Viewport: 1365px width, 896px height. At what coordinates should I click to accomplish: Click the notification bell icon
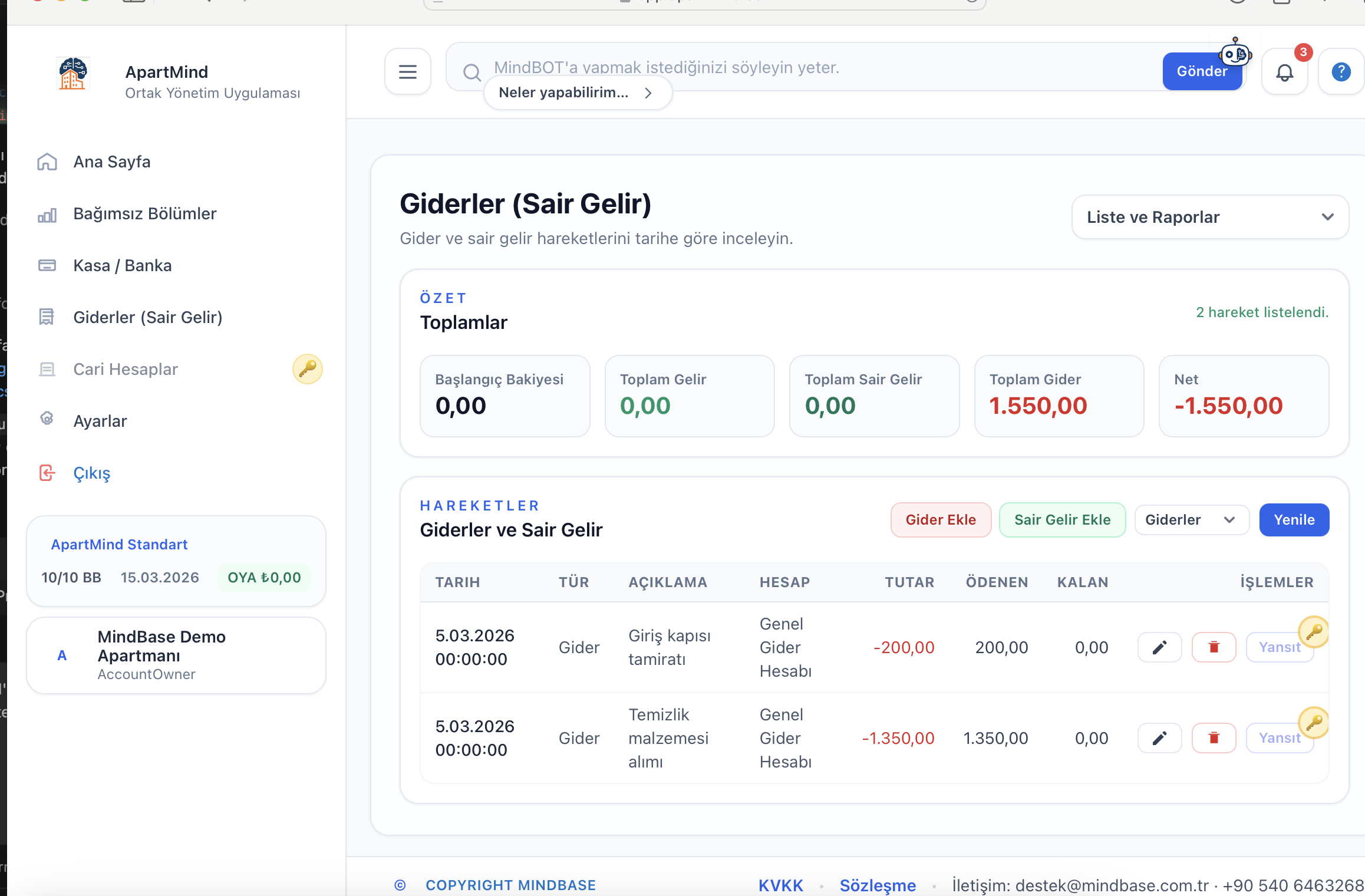(x=1284, y=72)
